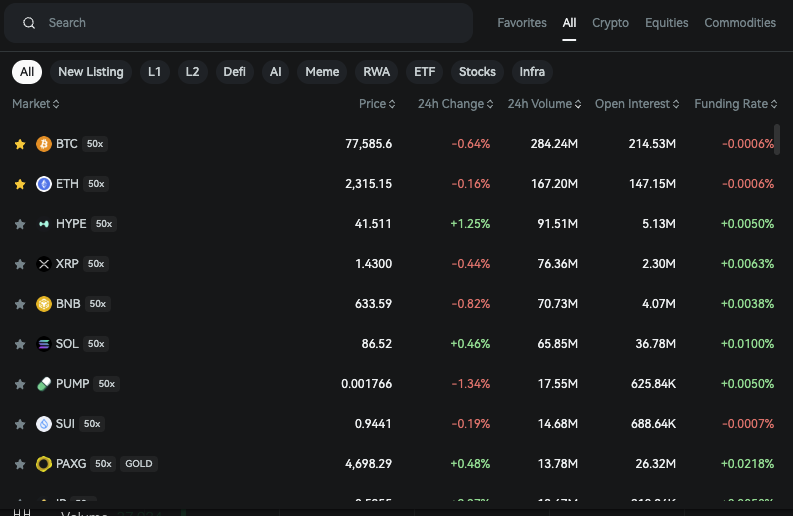Click the Solana token icon
Screen dimensions: 793x516
pos(44,343)
